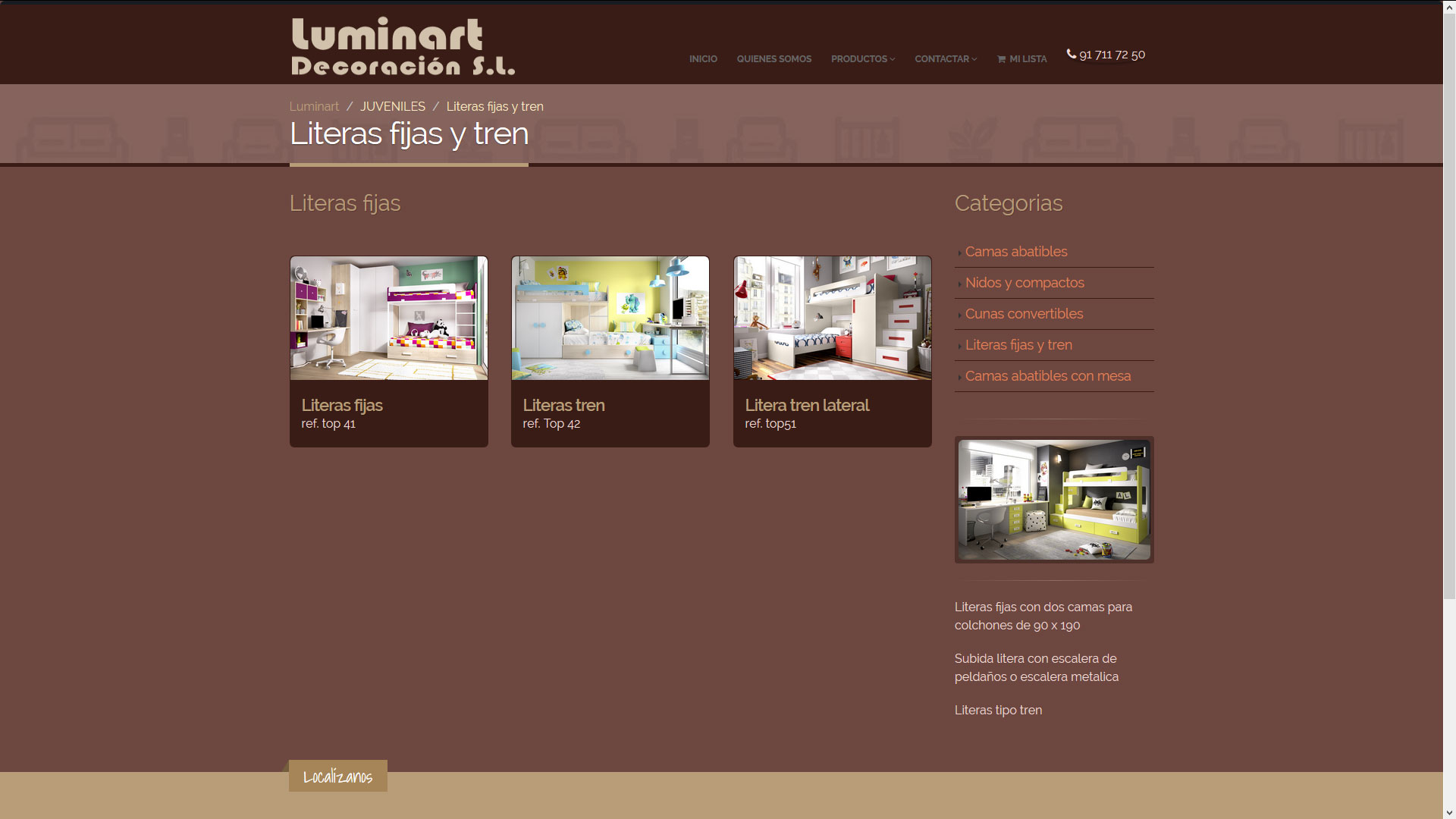Select the Cunas convertibles category
1456x819 pixels.
(1023, 314)
